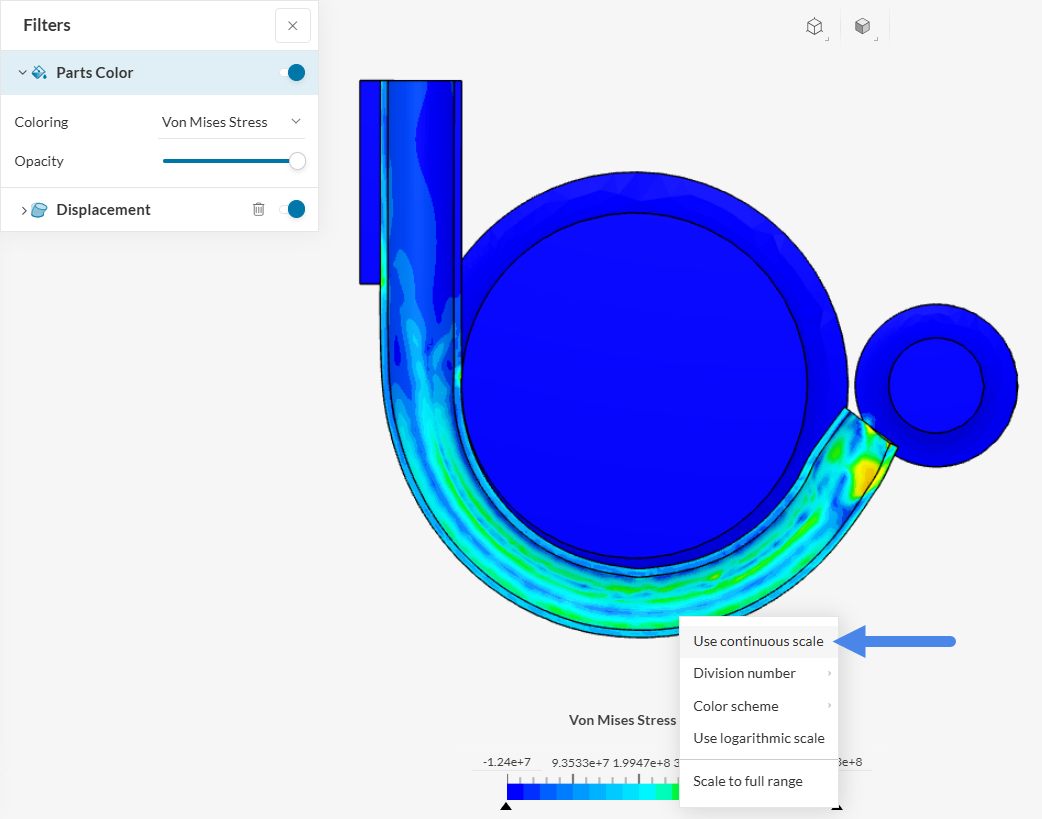1042x819 pixels.
Task: Click the left black legend range marker
Action: coord(506,806)
